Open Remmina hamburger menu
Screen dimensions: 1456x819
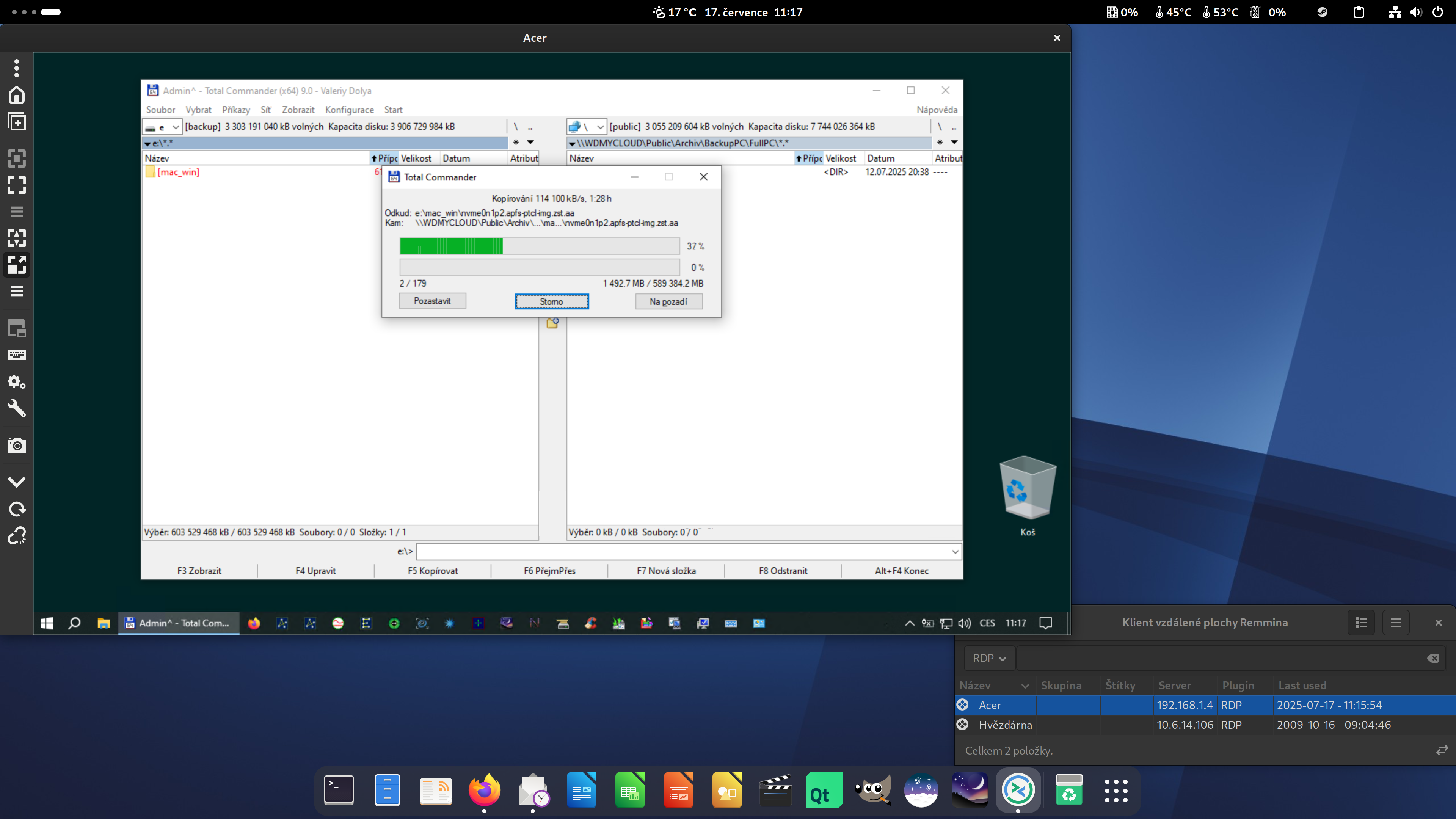pyautogui.click(x=1396, y=622)
